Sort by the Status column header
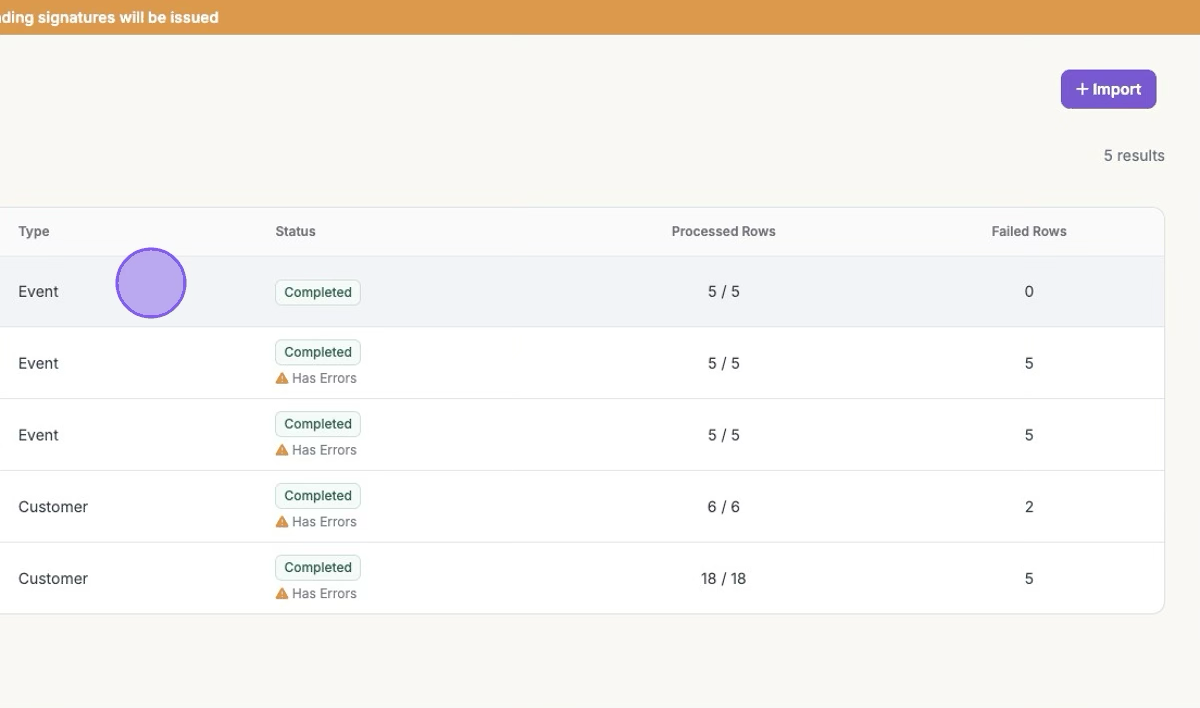Image resolution: width=1200 pixels, height=708 pixels. point(295,231)
